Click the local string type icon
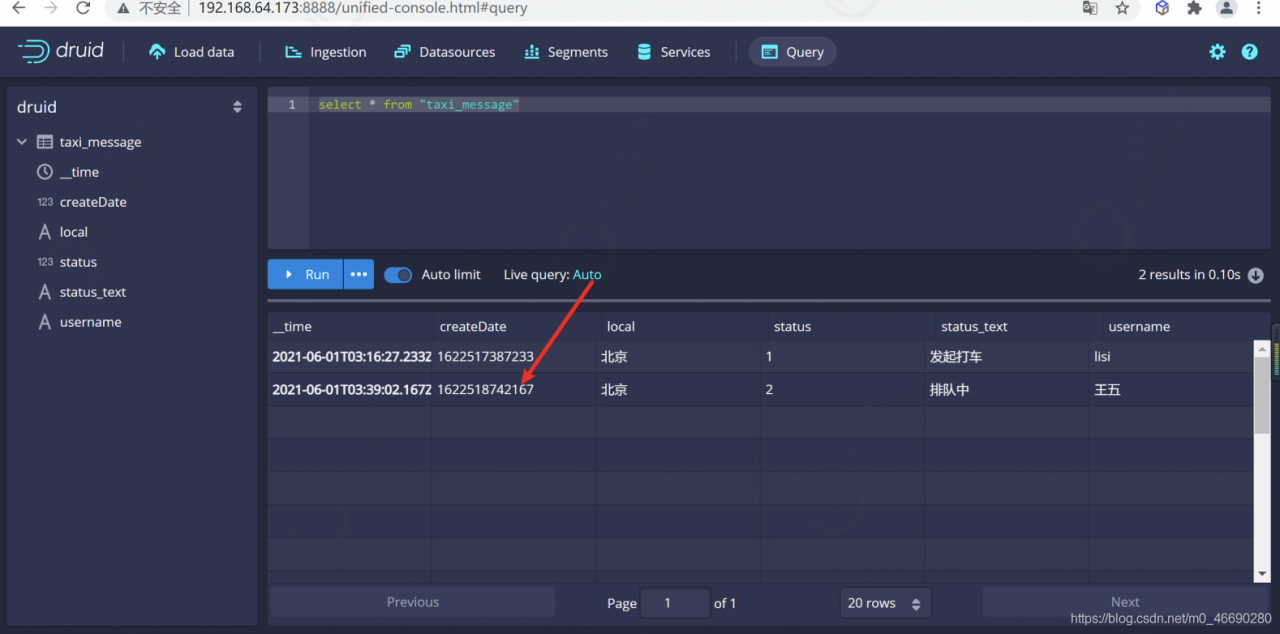Viewport: 1280px width, 634px height. click(x=45, y=232)
